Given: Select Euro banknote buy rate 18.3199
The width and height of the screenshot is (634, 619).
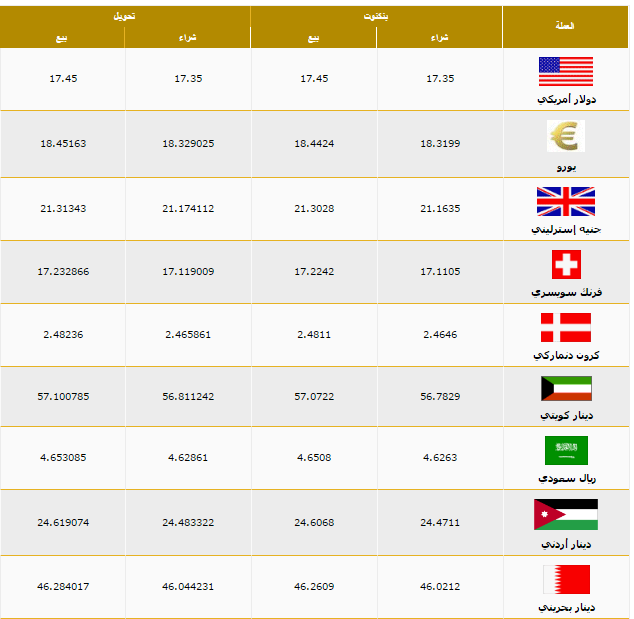Looking at the screenshot, I should click(440, 144).
